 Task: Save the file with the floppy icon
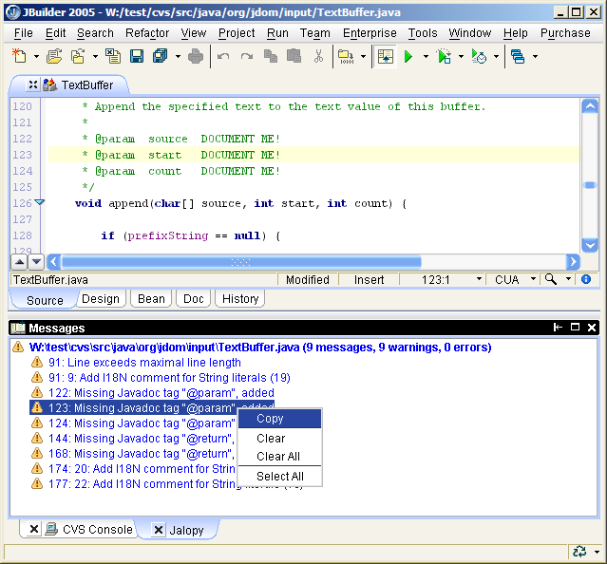click(x=136, y=56)
